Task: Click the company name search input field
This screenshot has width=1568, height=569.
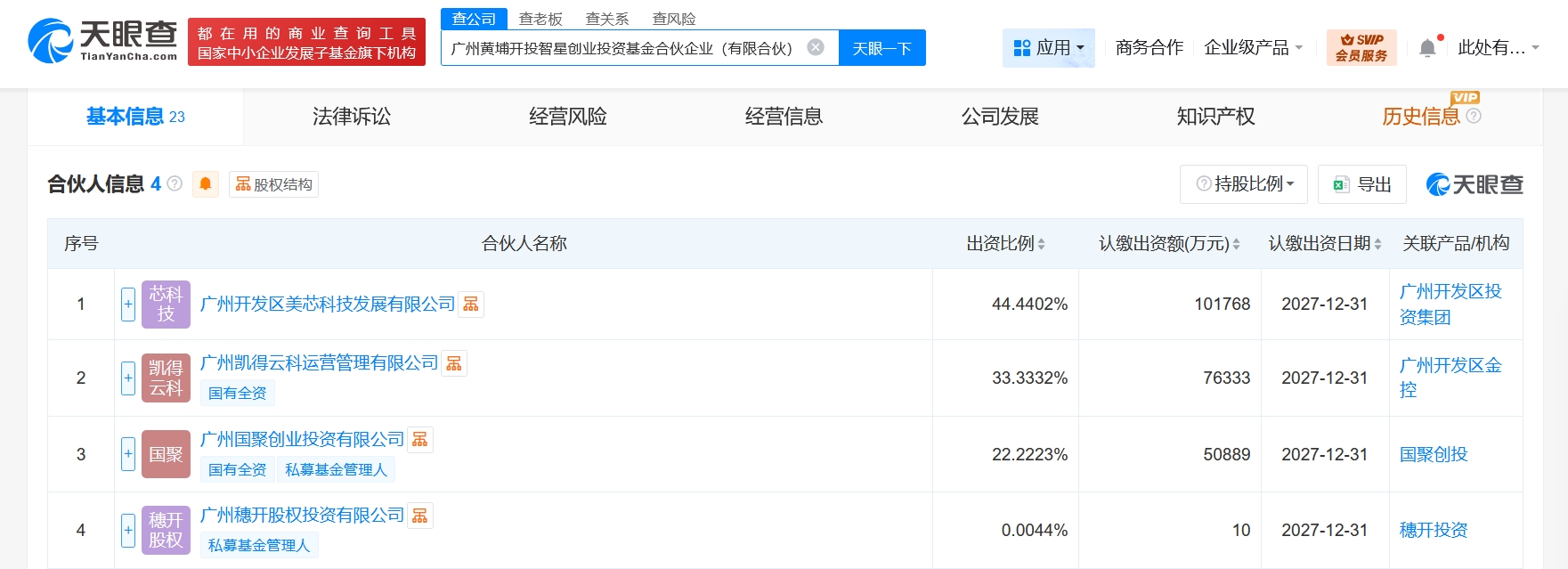Action: pyautogui.click(x=623, y=48)
